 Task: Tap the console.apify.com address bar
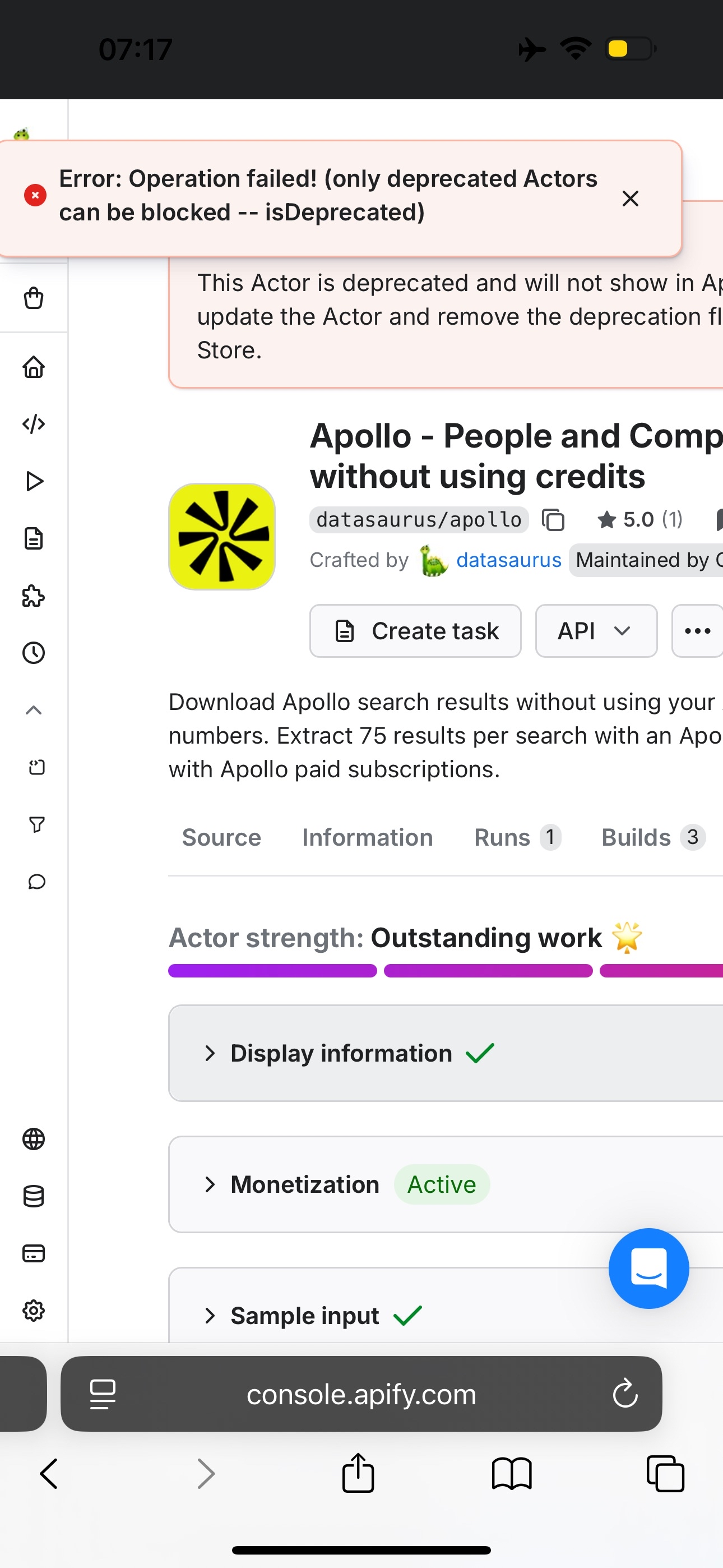[x=361, y=1394]
